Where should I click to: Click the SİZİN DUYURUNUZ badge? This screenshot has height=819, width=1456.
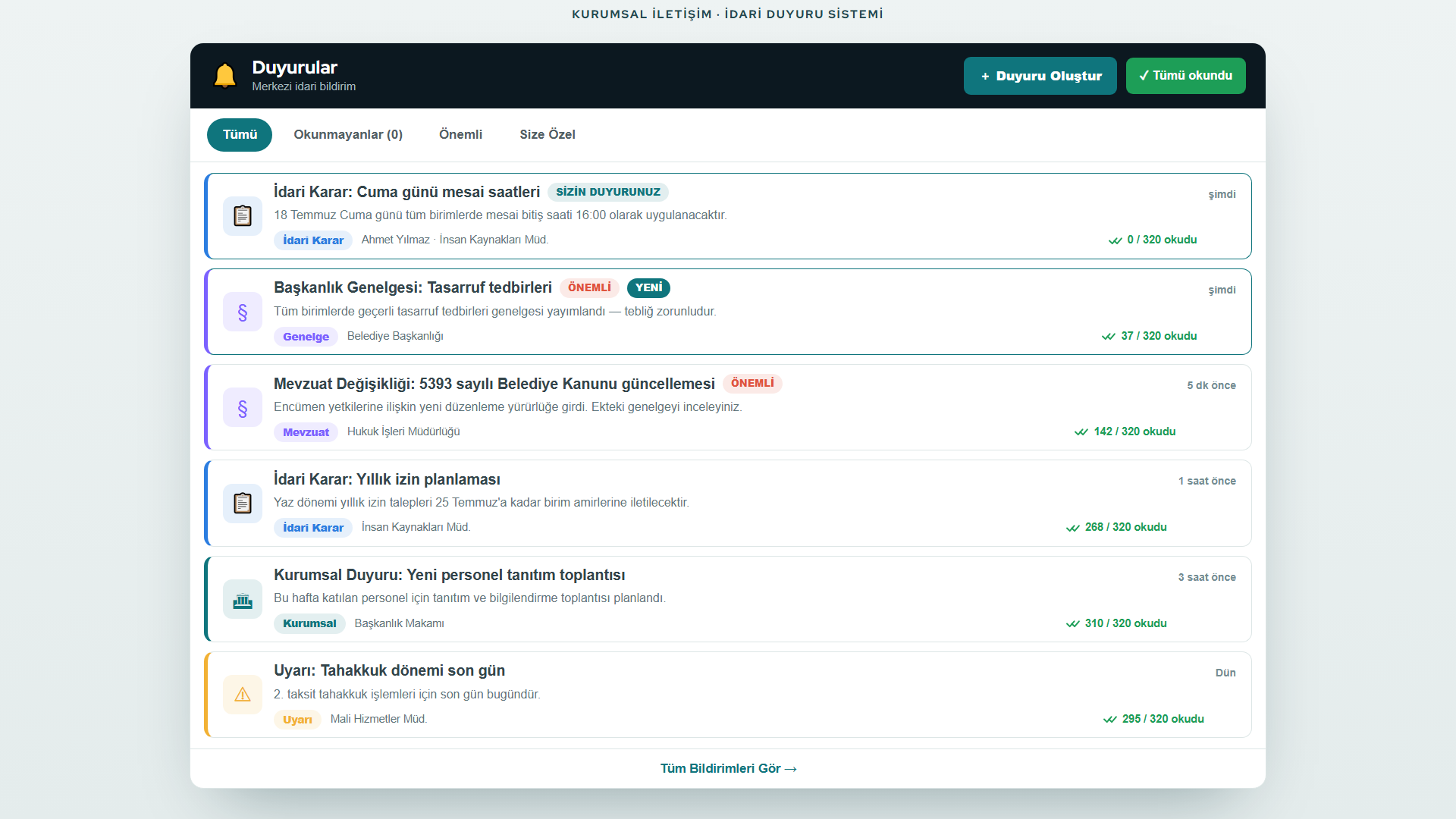(608, 193)
